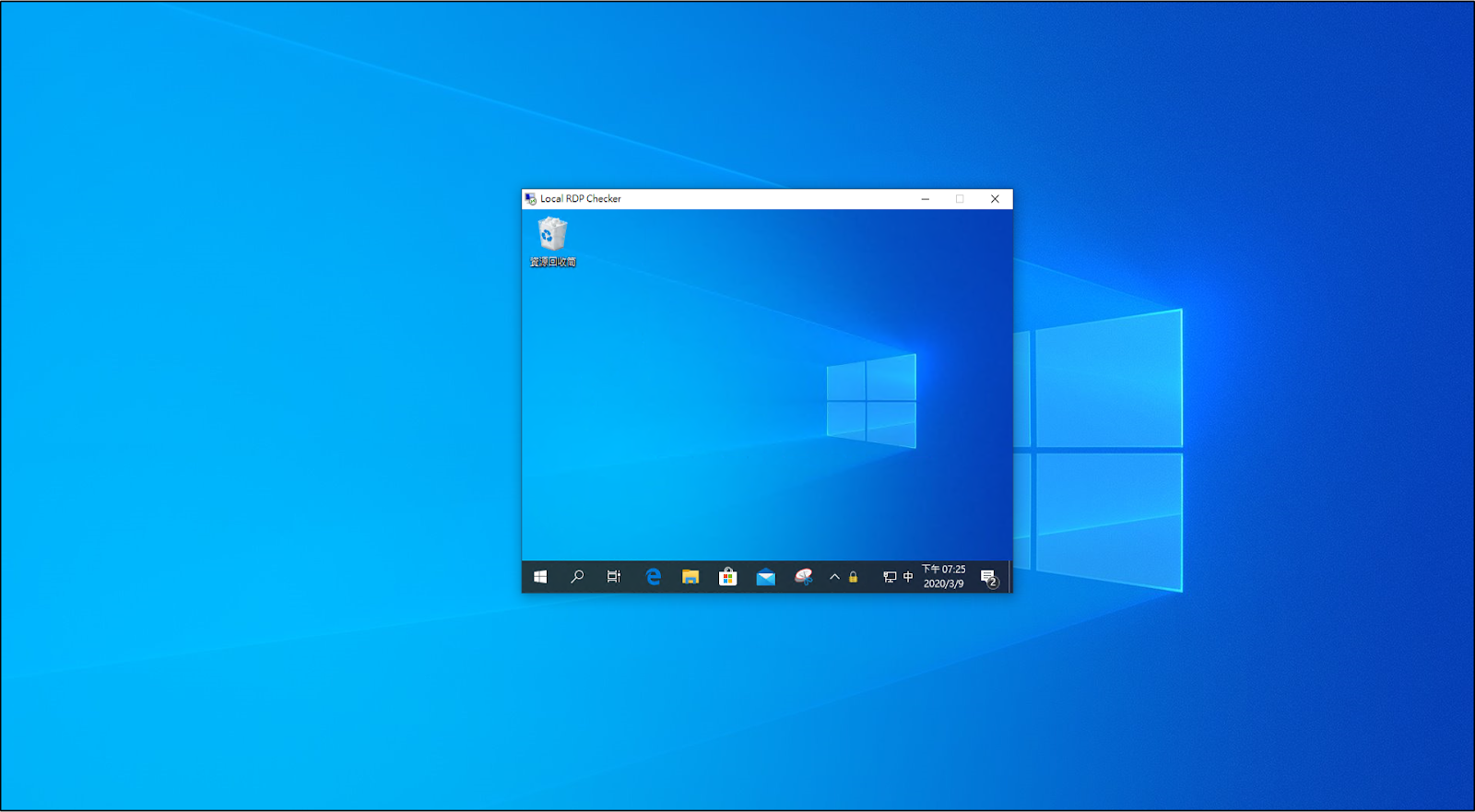Launch the Snipping Tool taskbar icon
The height and width of the screenshot is (812, 1475).
point(803,577)
